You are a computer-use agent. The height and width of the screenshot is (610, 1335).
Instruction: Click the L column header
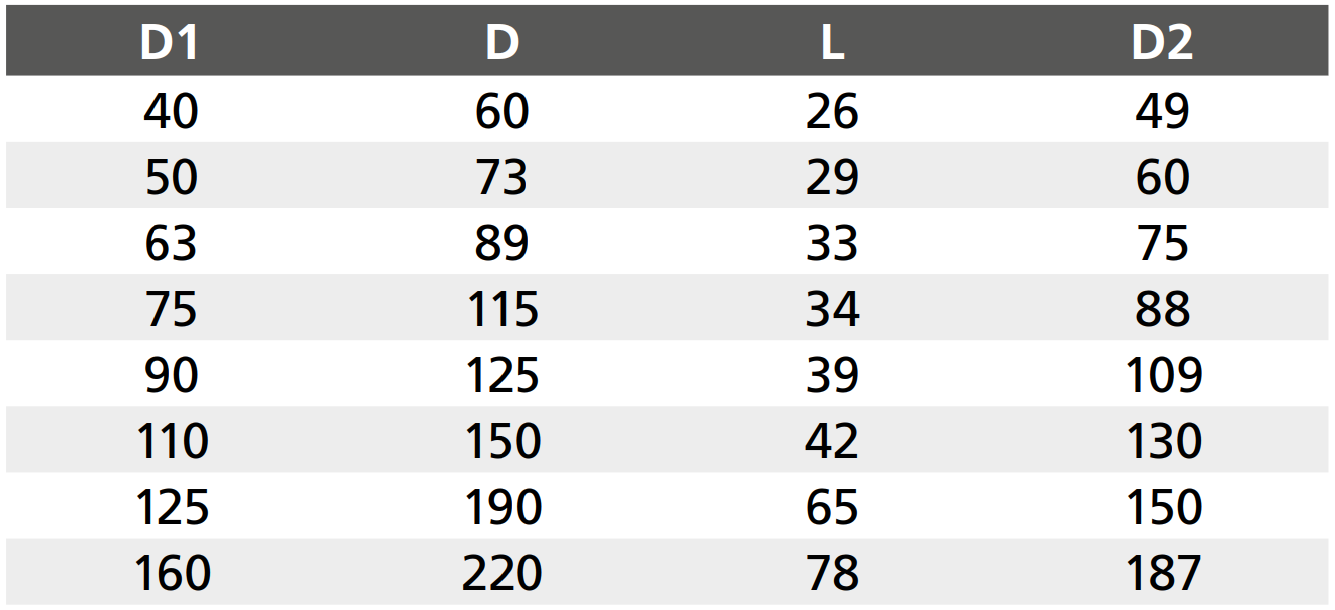(832, 43)
